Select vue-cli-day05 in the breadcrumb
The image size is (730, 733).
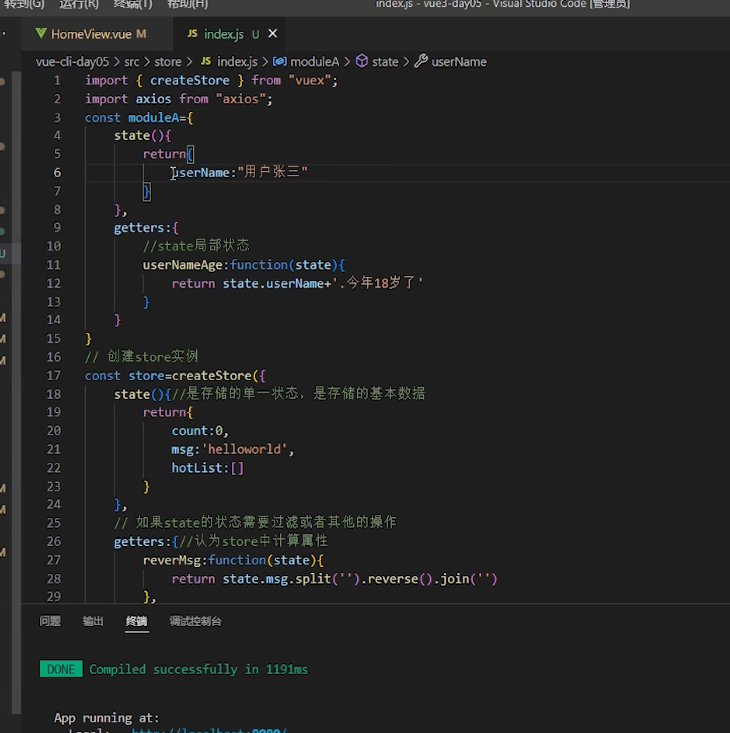pyautogui.click(x=72, y=62)
